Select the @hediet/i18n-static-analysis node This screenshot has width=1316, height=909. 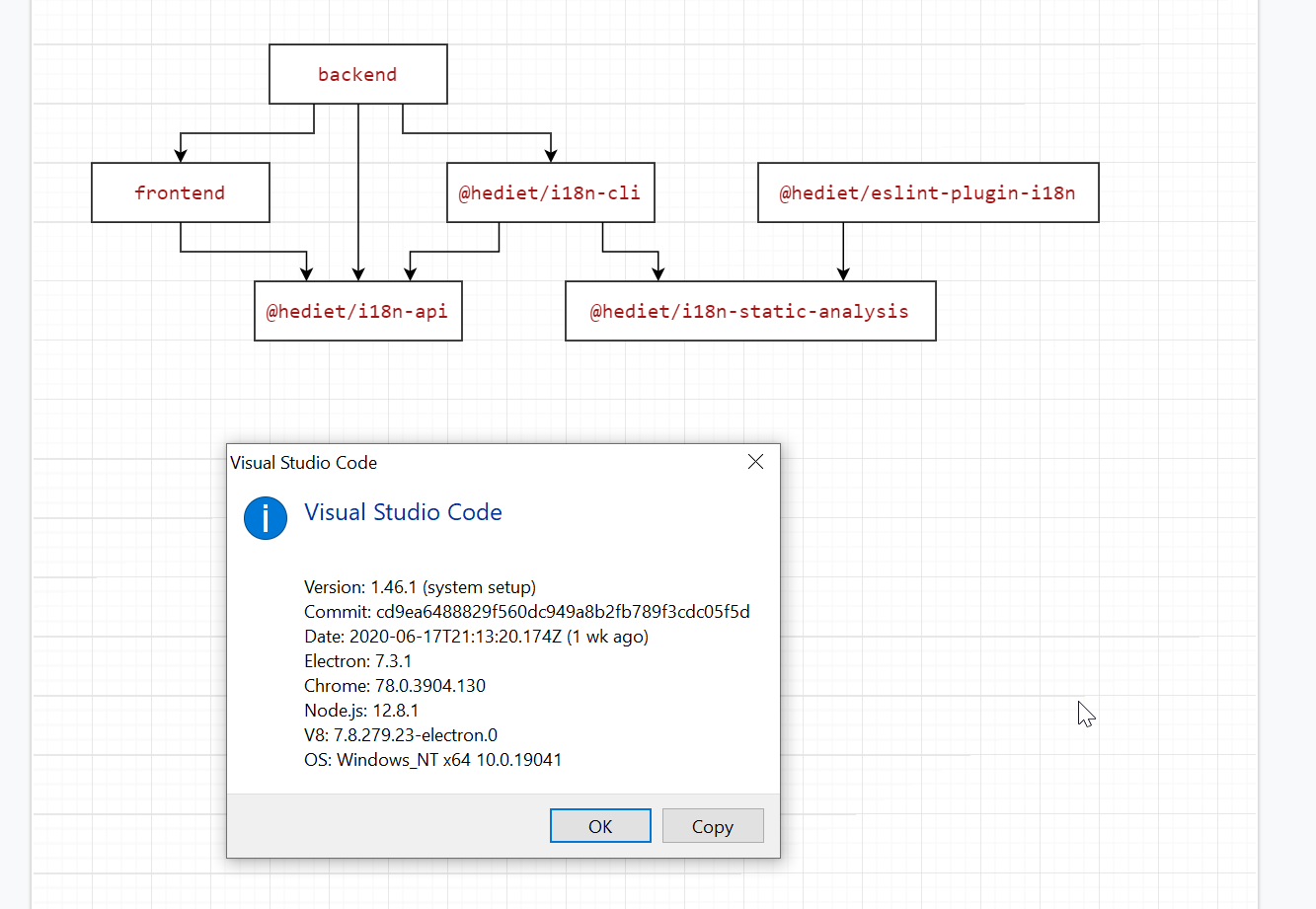click(x=749, y=311)
